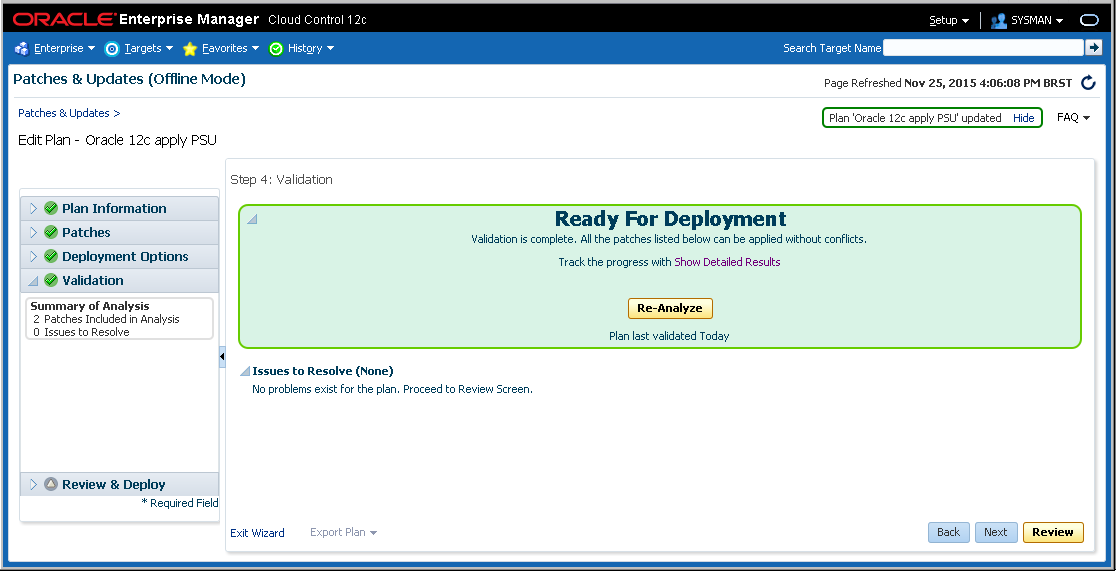This screenshot has width=1116, height=572.
Task: Click the Next button
Action: (995, 532)
